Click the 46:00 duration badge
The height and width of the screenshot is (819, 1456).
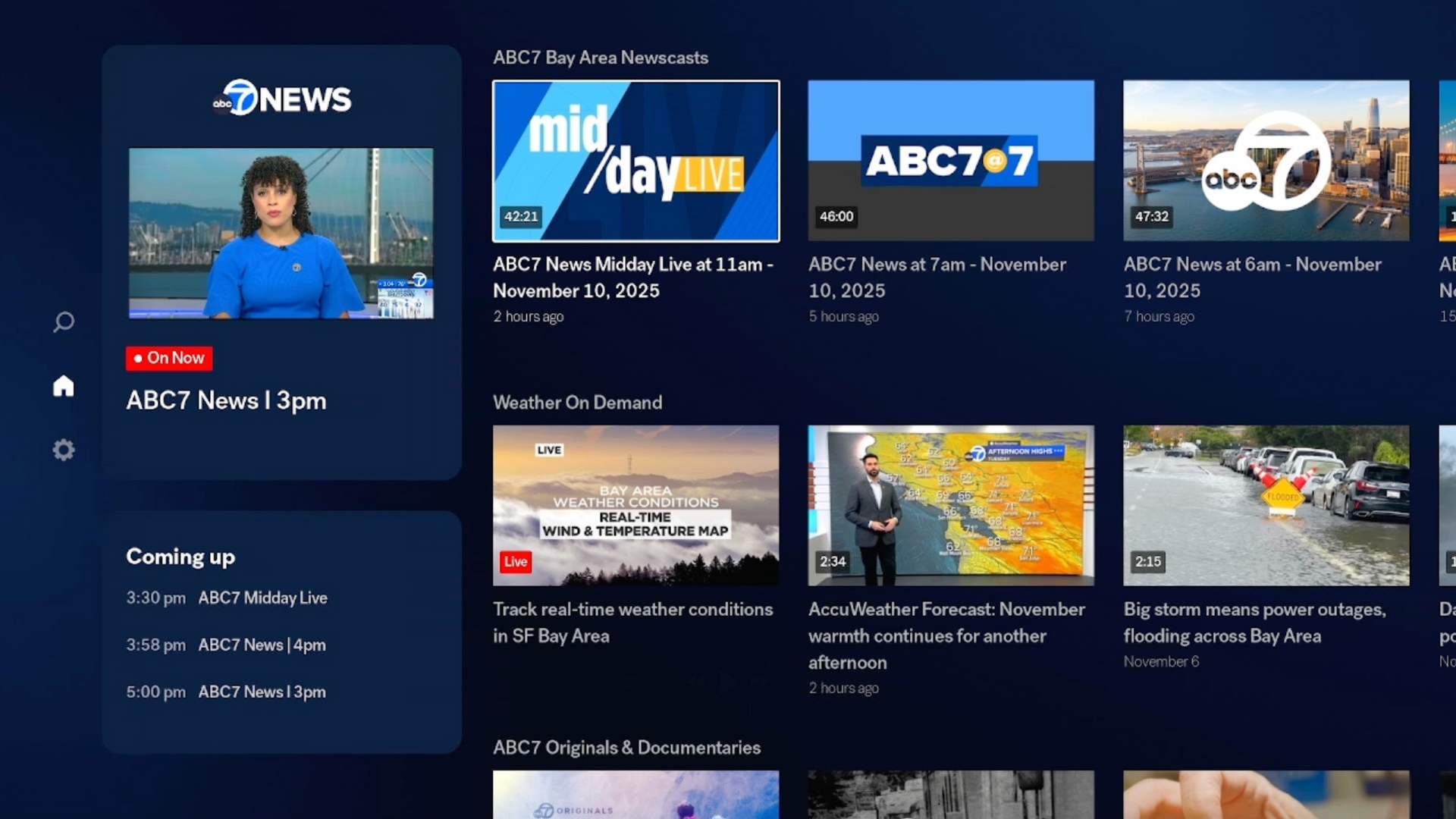(836, 217)
